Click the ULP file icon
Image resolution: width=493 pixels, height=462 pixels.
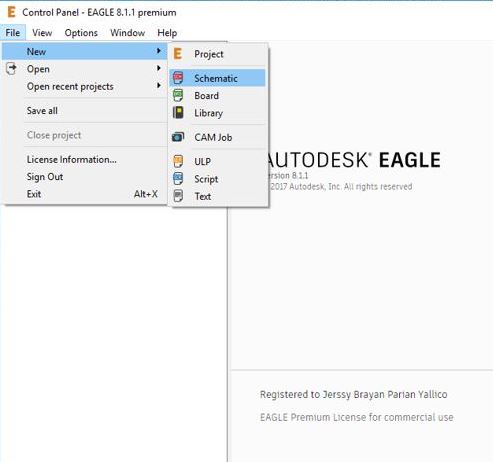[178, 161]
